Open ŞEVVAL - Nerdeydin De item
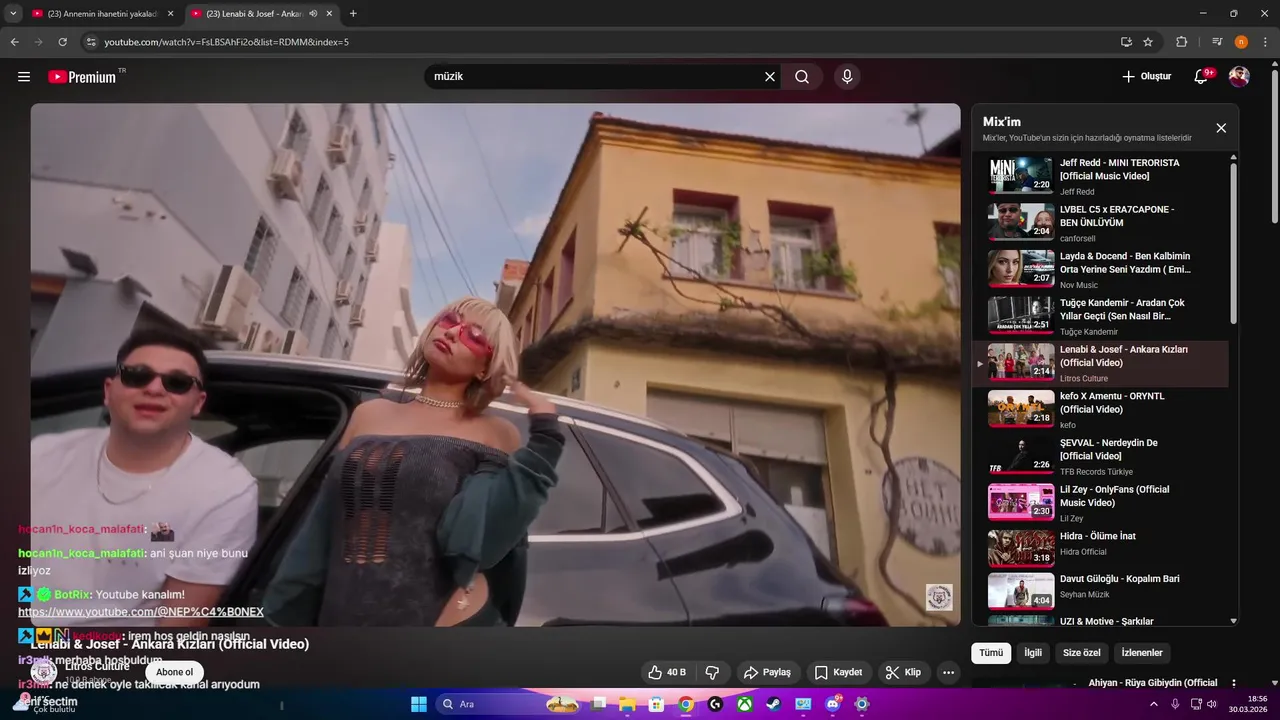 coord(1100,456)
